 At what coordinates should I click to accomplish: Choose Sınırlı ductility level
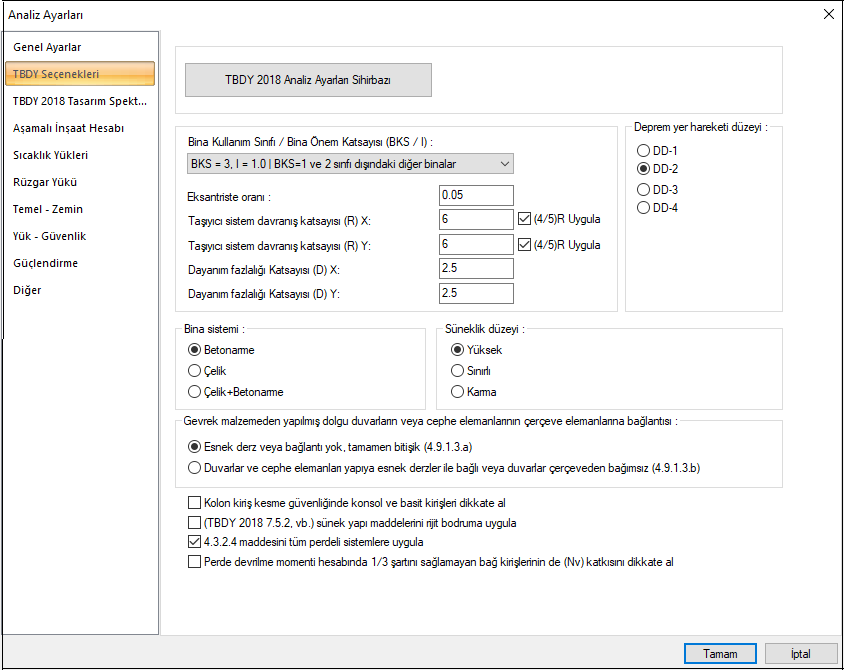point(458,371)
